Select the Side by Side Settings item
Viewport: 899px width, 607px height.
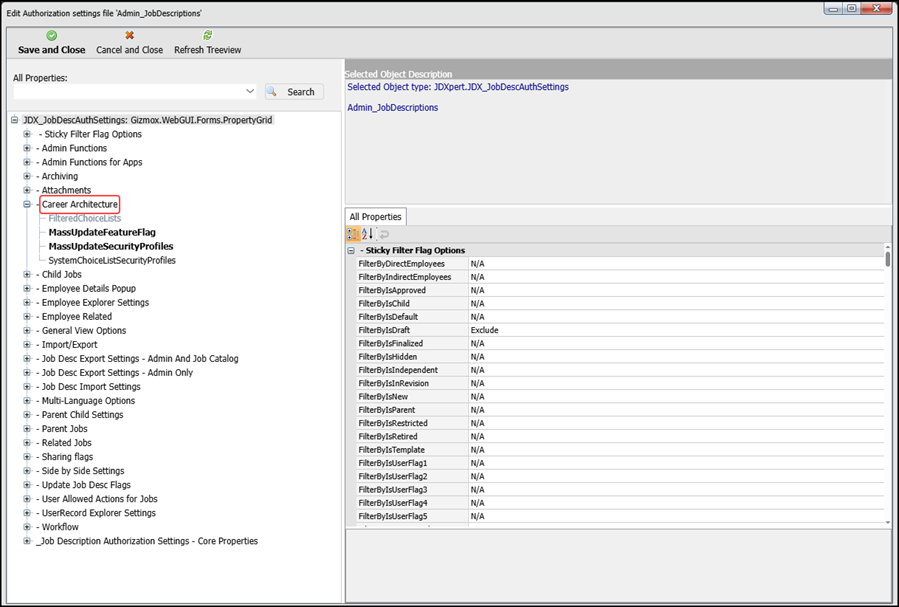[x=83, y=471]
